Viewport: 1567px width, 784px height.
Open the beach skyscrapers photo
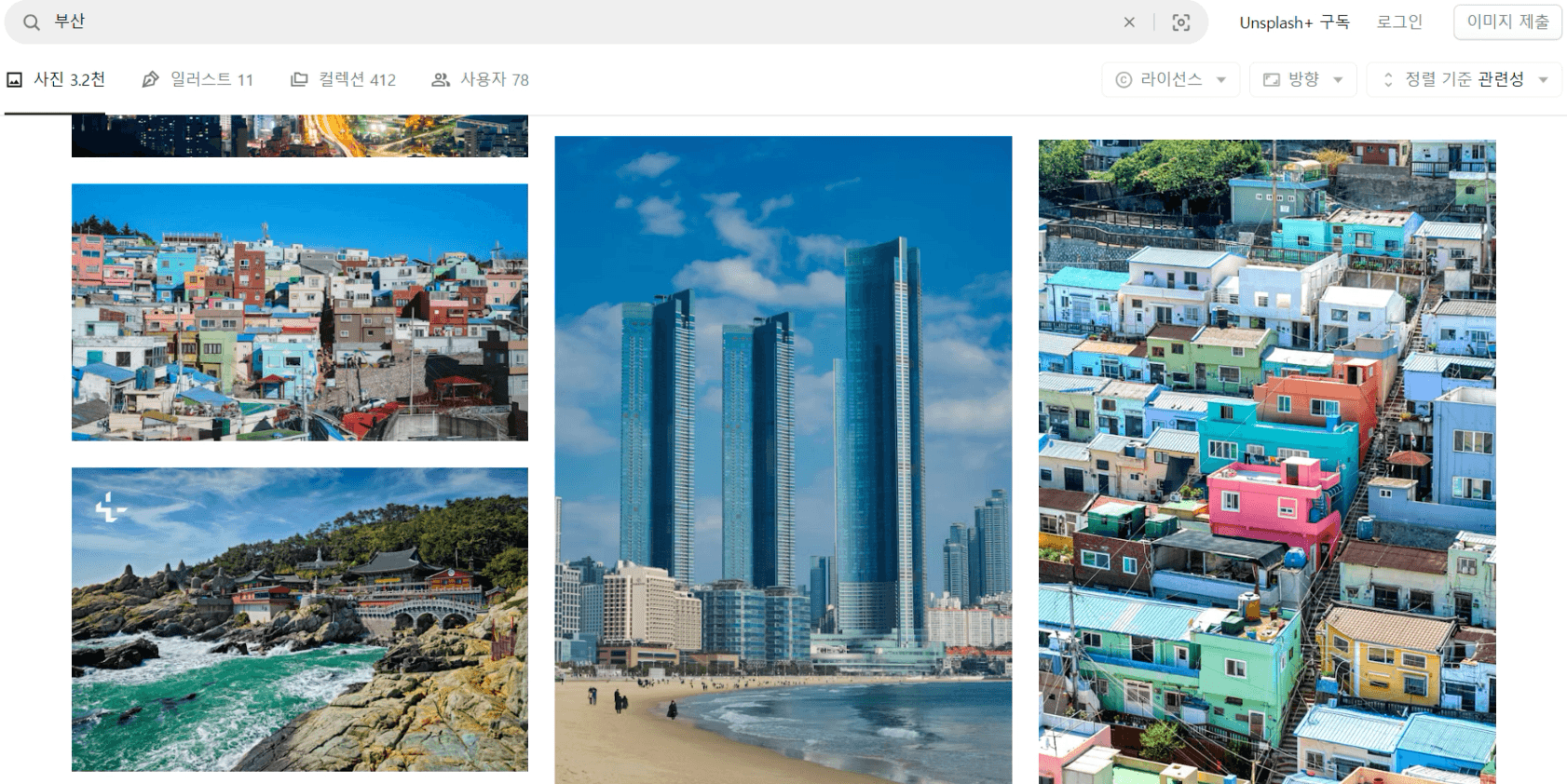click(x=783, y=460)
